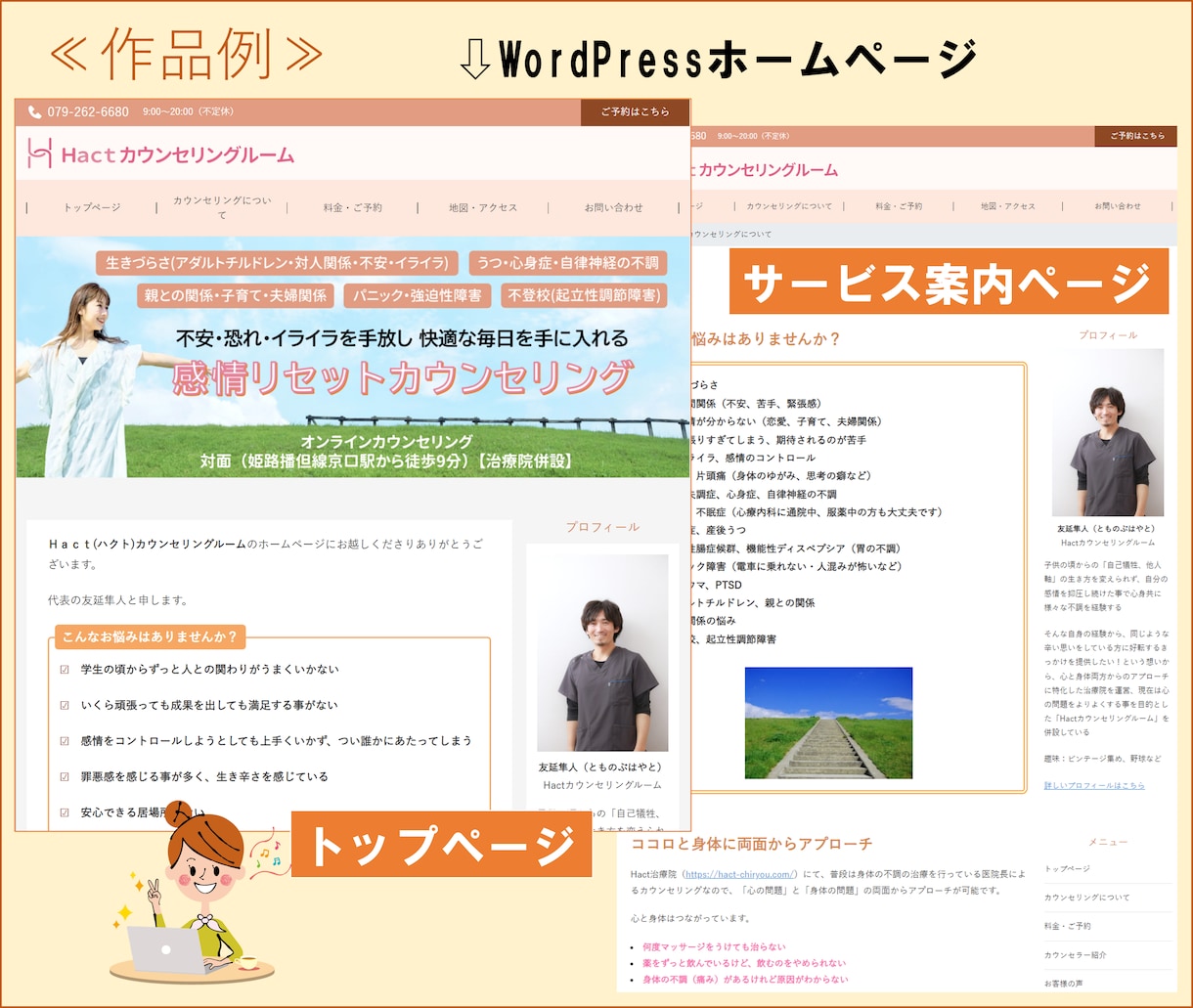Open the 詳しいプロフィールはこちら link
1193x1008 pixels.
pyautogui.click(x=1094, y=786)
